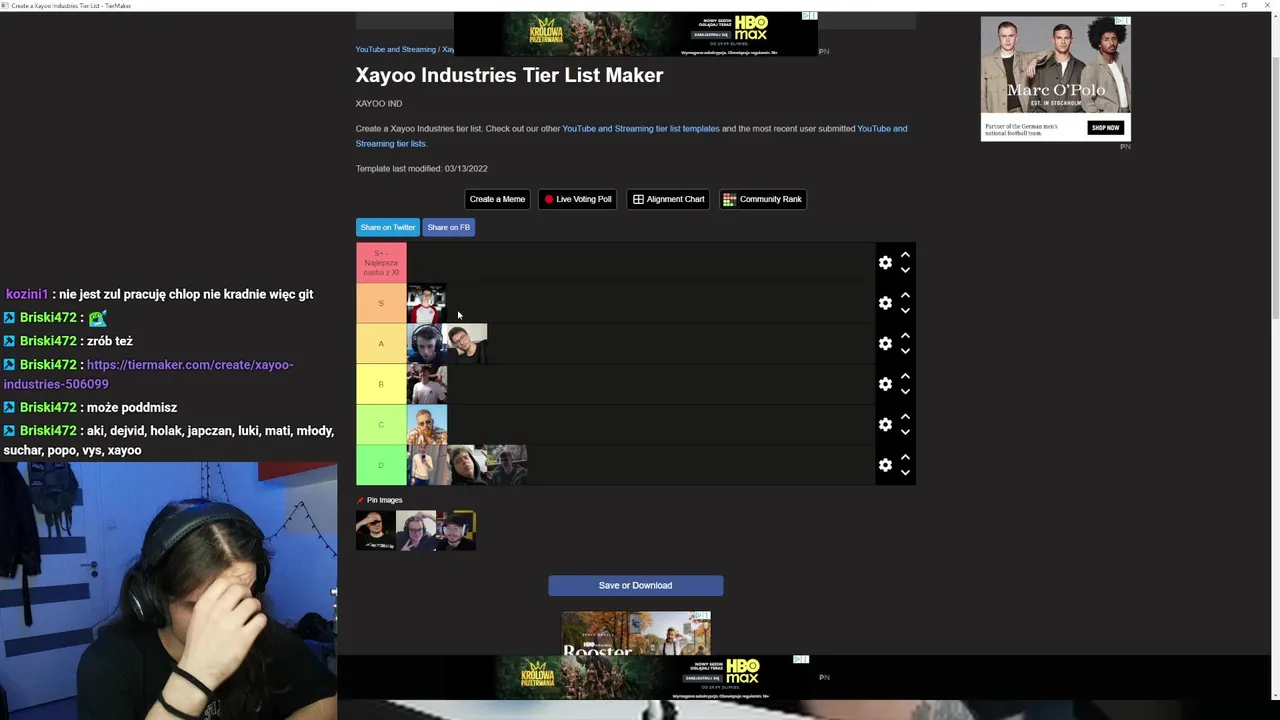Open settings gear for the D tier row
The image size is (1280, 720).
coord(885,465)
